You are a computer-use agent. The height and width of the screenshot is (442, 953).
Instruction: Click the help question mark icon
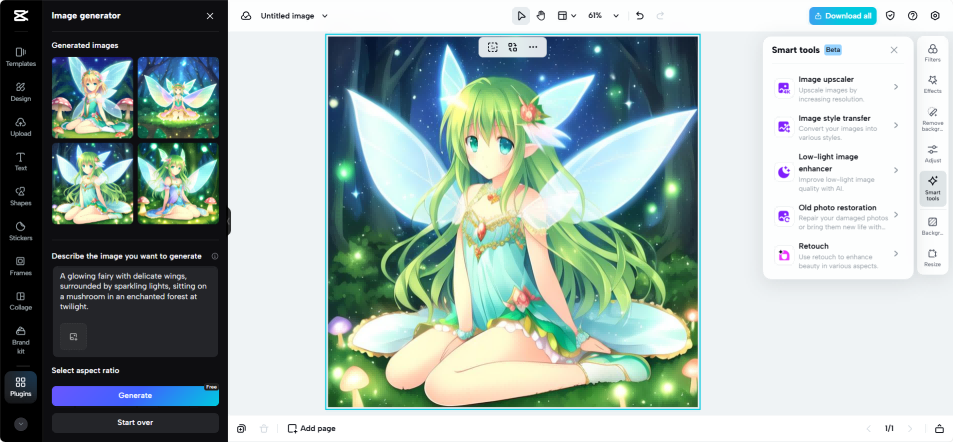(912, 16)
